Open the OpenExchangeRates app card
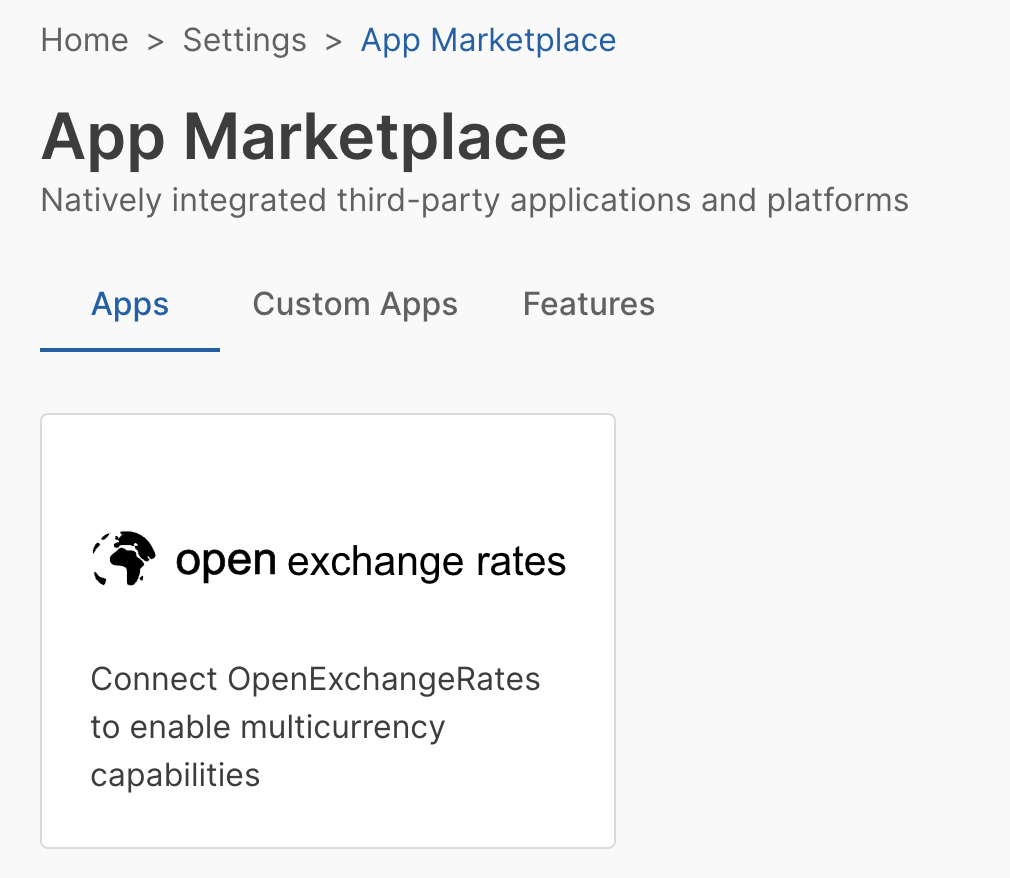Viewport: 1010px width, 878px height. [327, 630]
